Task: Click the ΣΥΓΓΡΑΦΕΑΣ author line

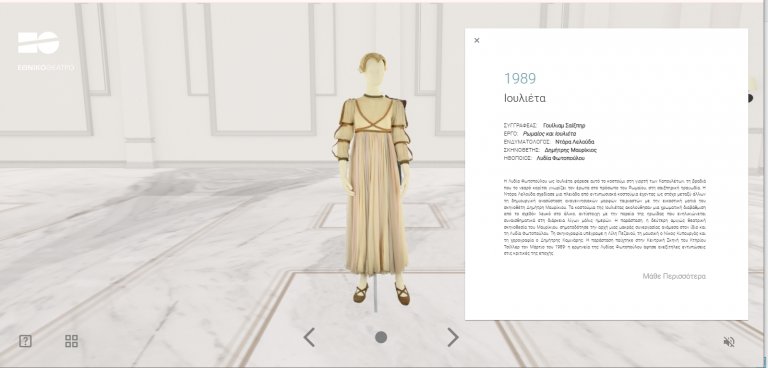Action: (544, 125)
